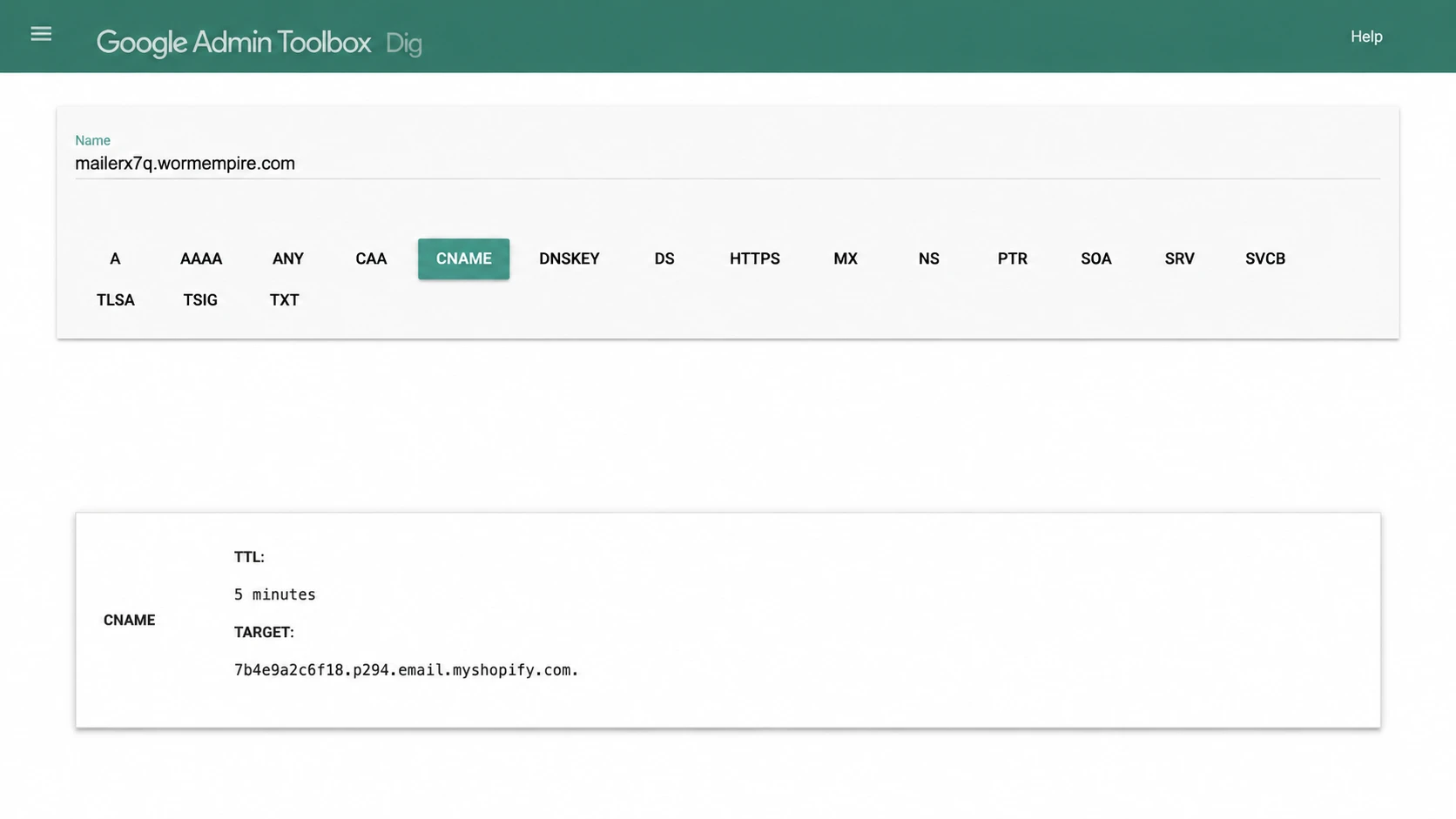Click the Google Admin Toolbox title
The image size is (1456, 819).
233,42
